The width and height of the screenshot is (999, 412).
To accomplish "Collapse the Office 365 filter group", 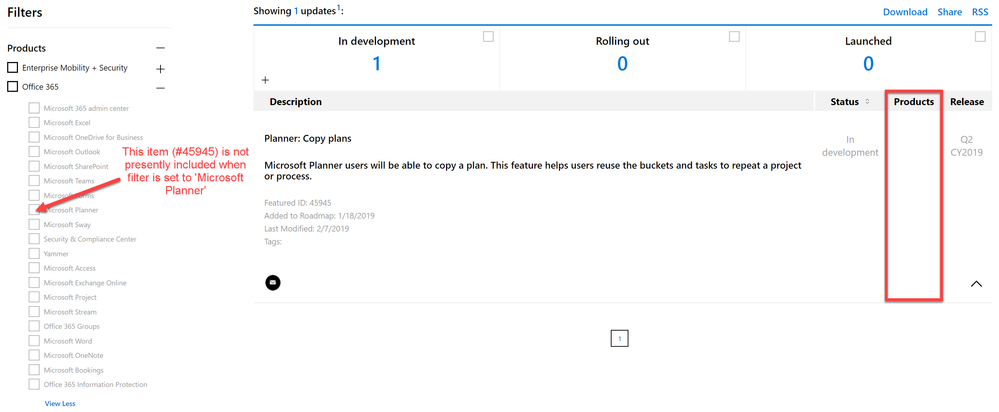I will [161, 87].
